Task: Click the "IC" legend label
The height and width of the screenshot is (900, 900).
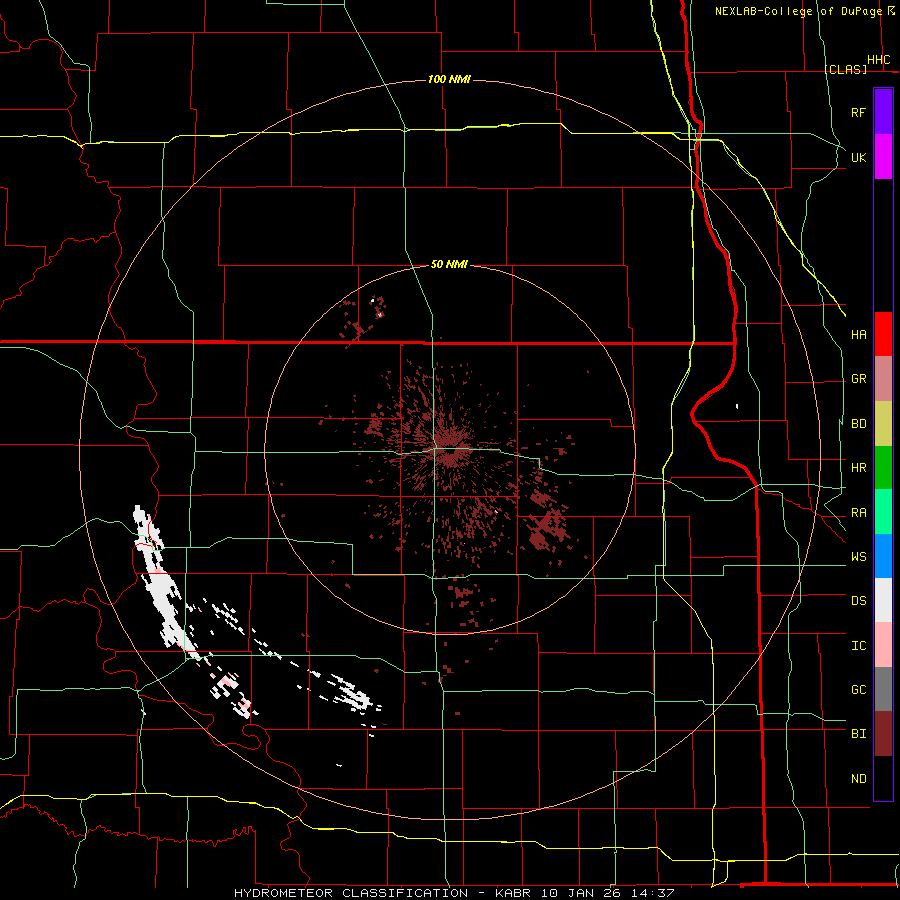Action: click(x=858, y=645)
